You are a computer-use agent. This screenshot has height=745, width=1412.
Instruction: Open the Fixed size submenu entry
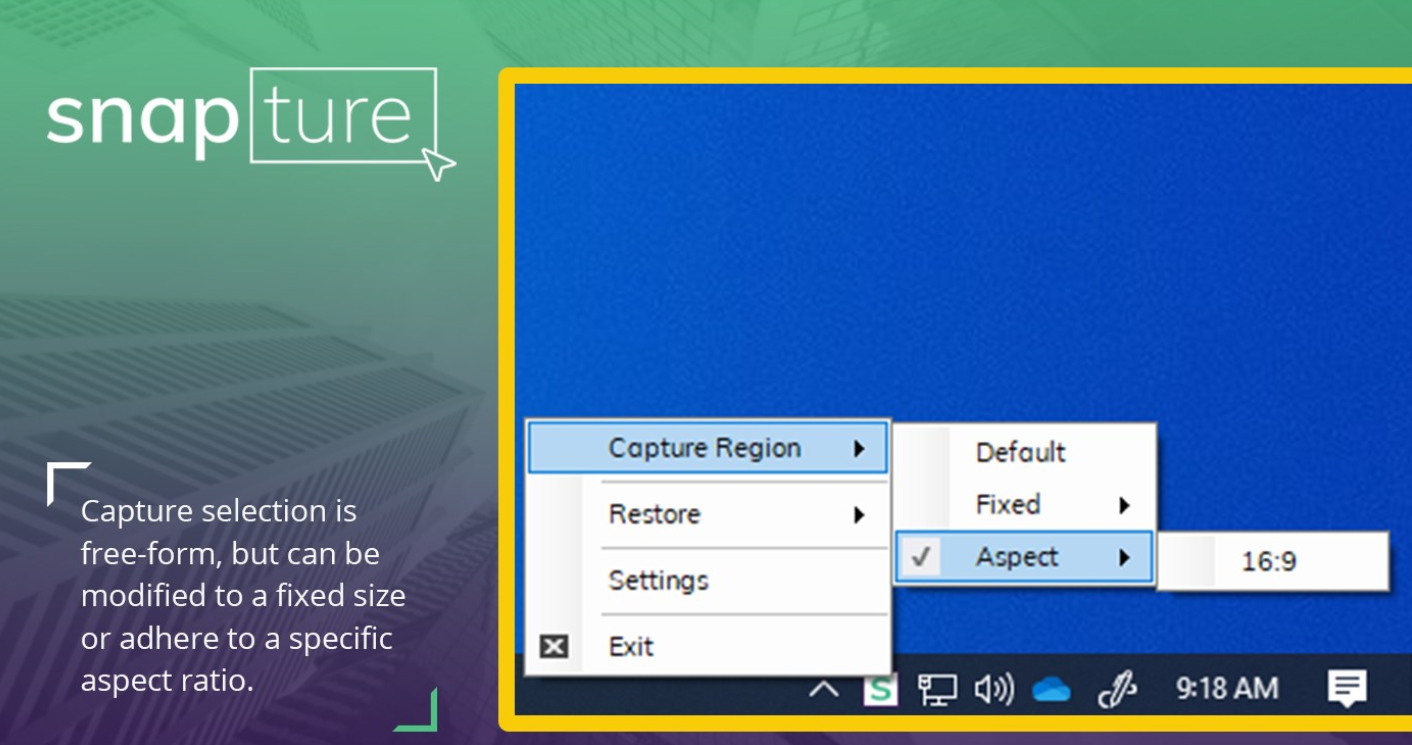pyautogui.click(x=1024, y=505)
